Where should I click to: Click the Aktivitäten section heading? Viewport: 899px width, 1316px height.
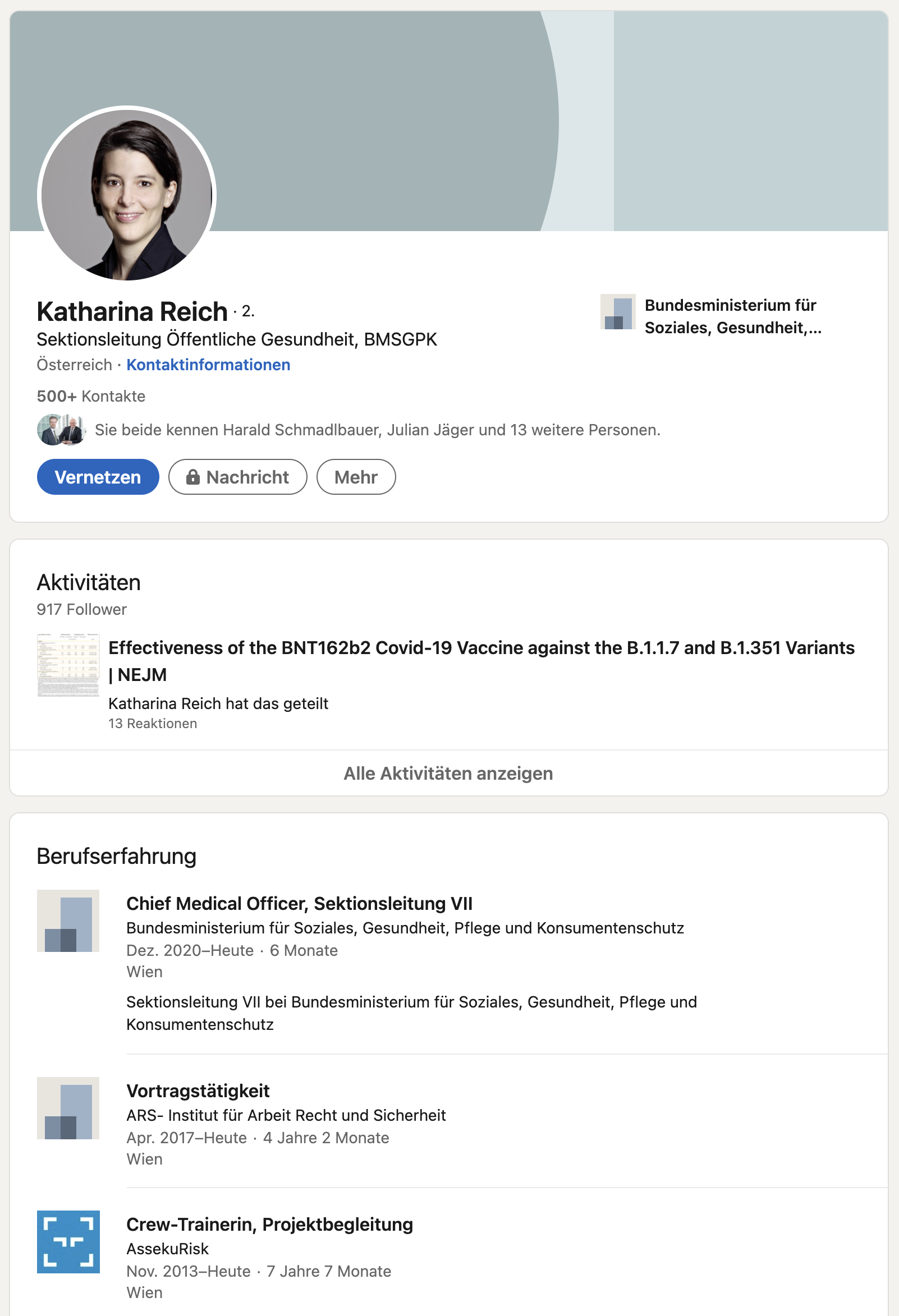pyautogui.click(x=89, y=582)
